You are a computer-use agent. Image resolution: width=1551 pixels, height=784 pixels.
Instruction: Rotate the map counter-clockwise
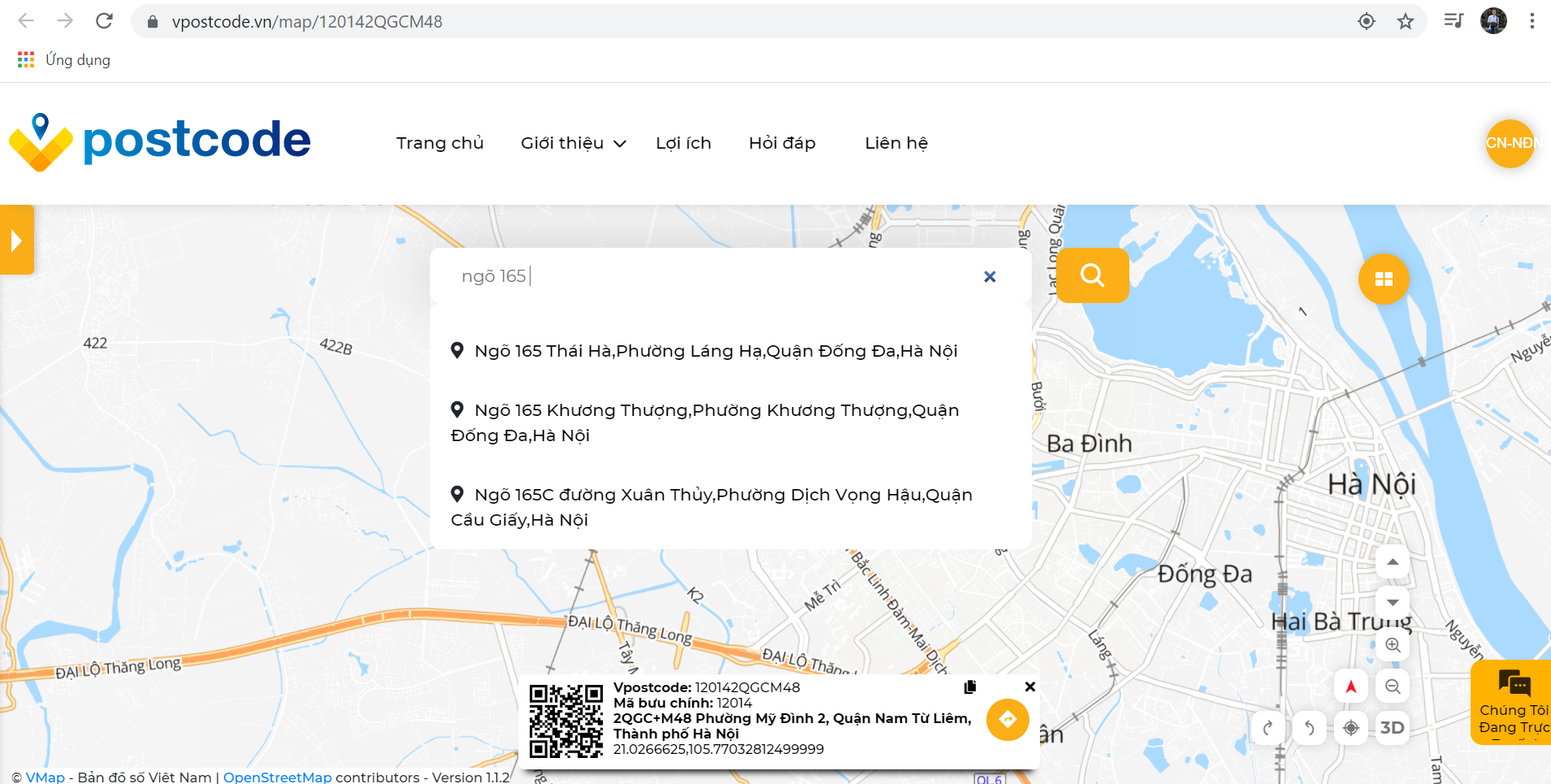(x=1310, y=728)
